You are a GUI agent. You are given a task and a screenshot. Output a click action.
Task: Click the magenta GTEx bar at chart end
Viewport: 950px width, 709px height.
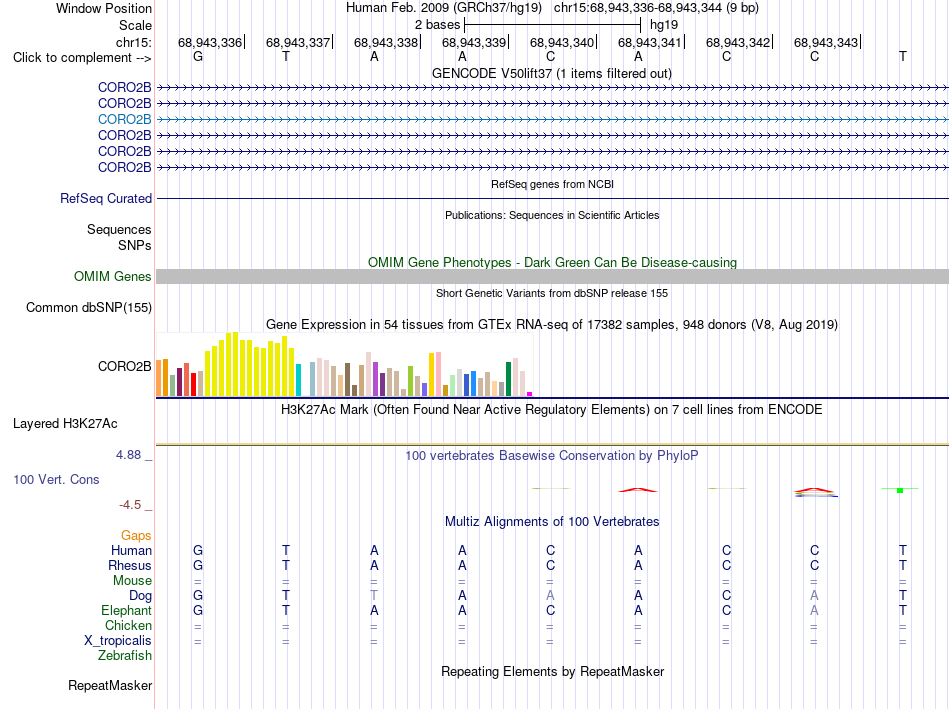pyautogui.click(x=530, y=394)
